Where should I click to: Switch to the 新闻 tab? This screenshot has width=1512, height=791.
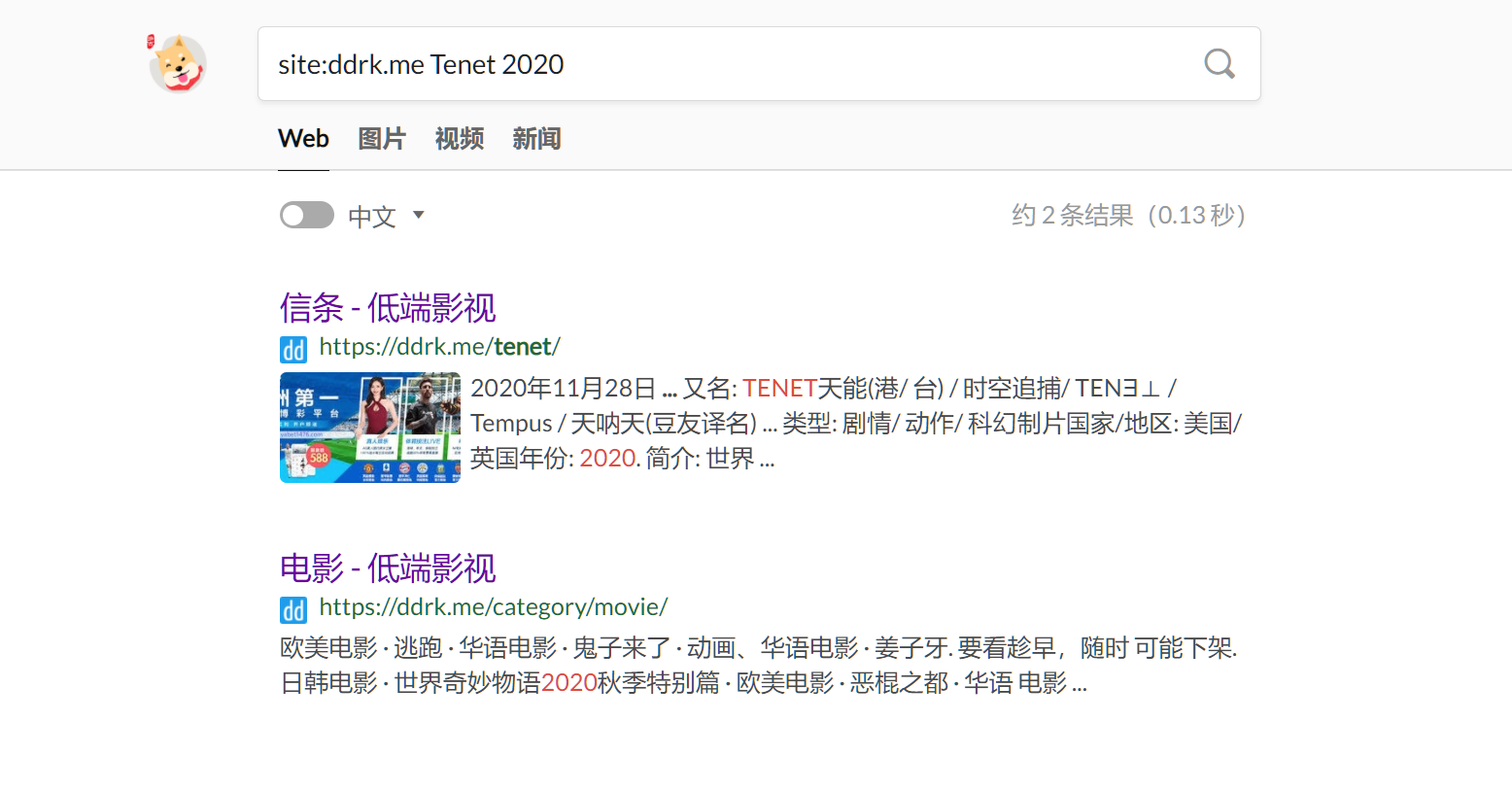pyautogui.click(x=537, y=139)
